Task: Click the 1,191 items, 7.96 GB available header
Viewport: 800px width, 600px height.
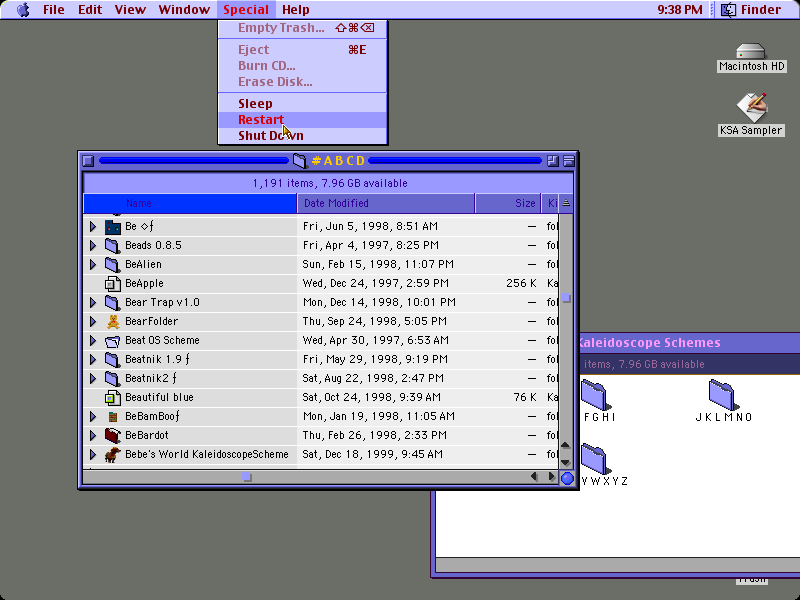Action: point(330,183)
